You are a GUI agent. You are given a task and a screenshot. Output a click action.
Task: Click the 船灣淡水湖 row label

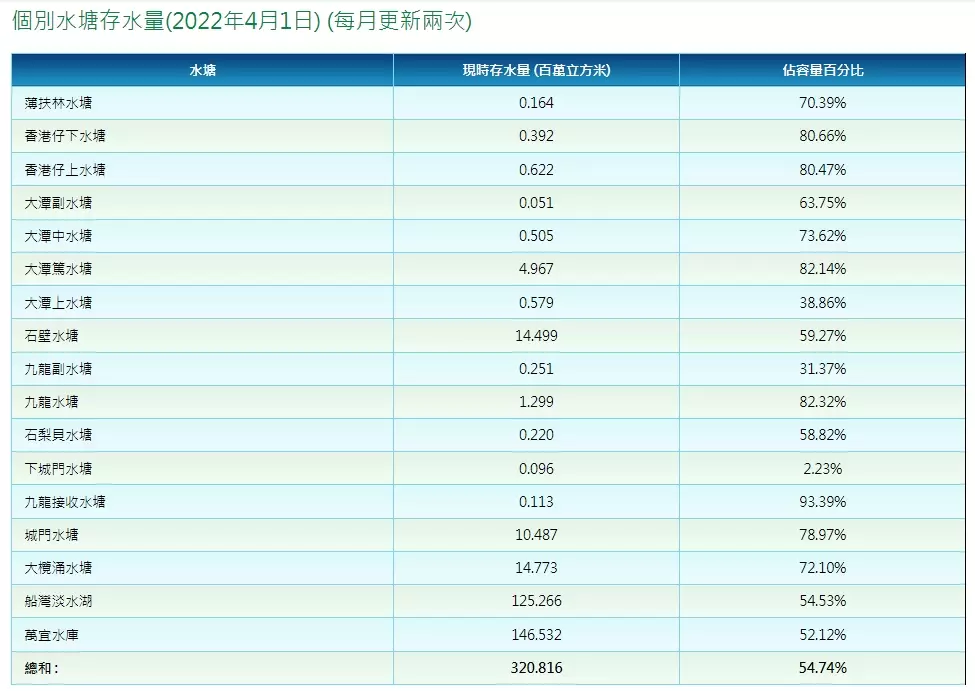tap(59, 601)
